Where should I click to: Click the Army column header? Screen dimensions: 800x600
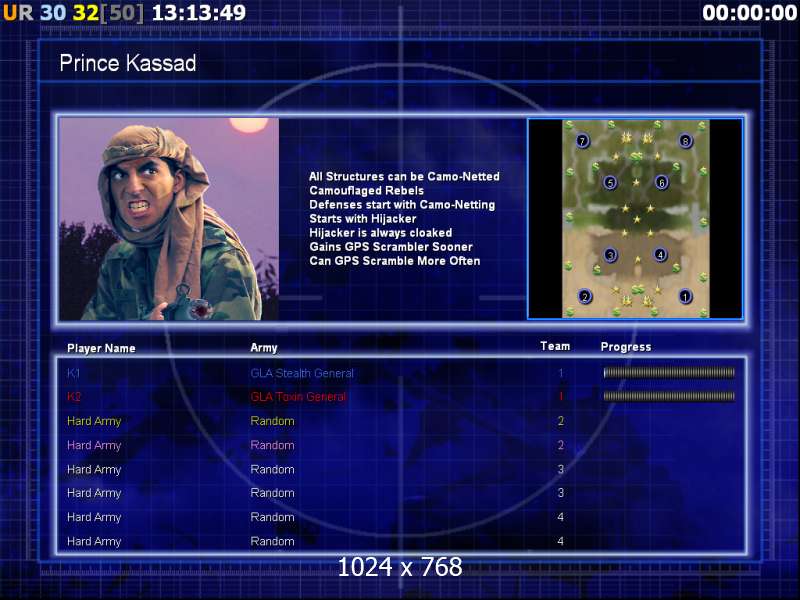(264, 348)
